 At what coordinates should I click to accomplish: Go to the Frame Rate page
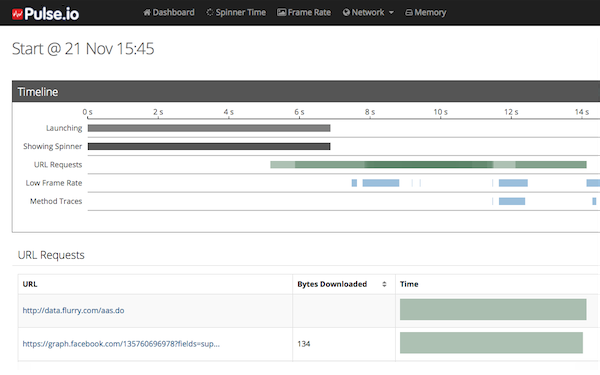coord(304,13)
